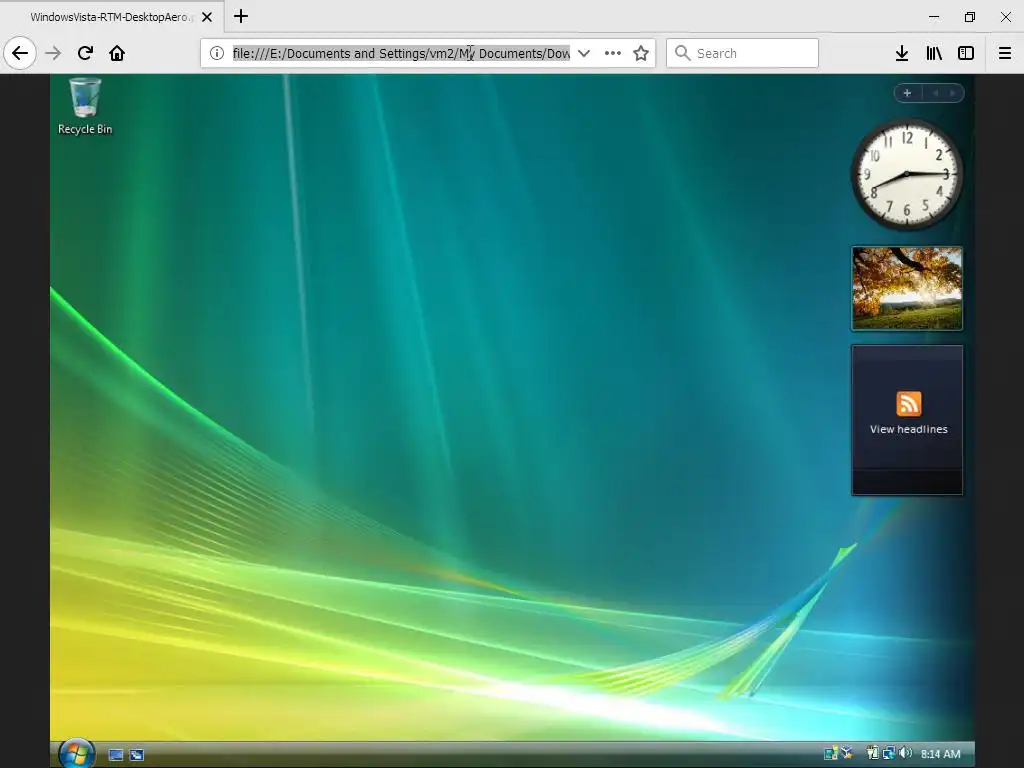This screenshot has height=768, width=1024.
Task: Click the file:/// address bar text
Action: 401,53
